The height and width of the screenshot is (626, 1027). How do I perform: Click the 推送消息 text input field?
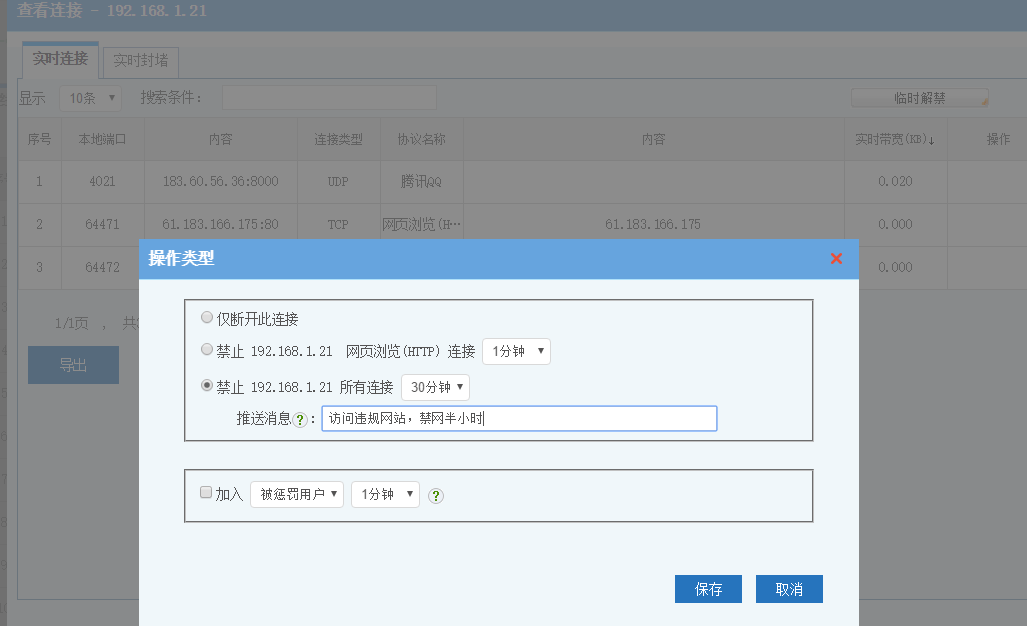tap(519, 419)
